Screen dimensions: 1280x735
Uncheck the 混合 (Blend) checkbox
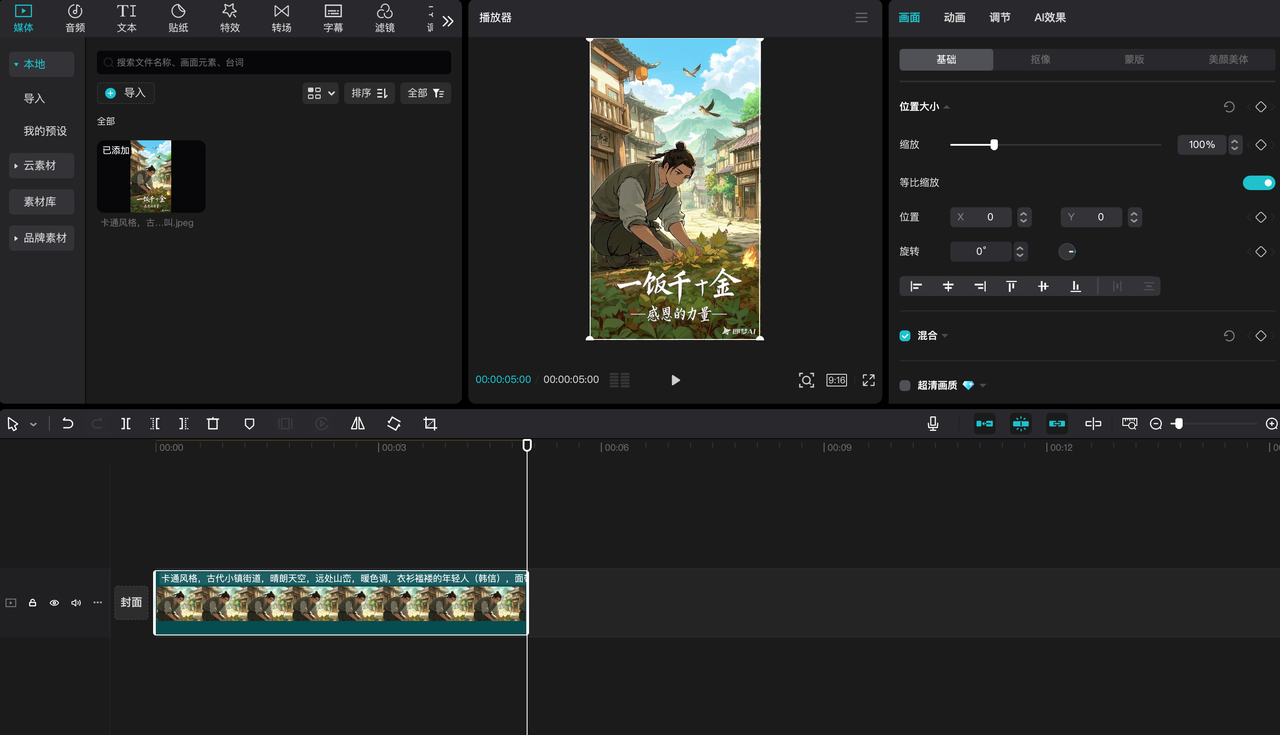coord(905,336)
